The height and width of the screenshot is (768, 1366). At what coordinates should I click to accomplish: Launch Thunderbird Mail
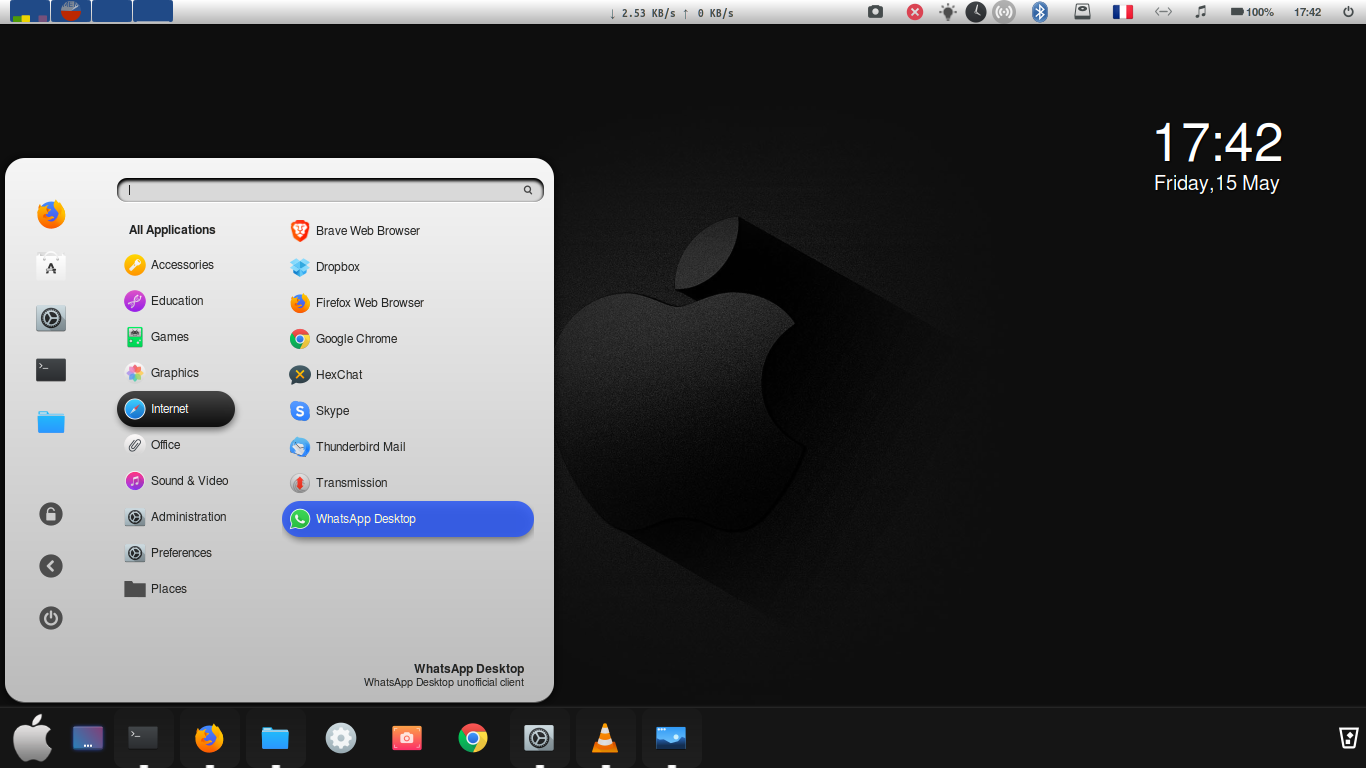(x=407, y=447)
